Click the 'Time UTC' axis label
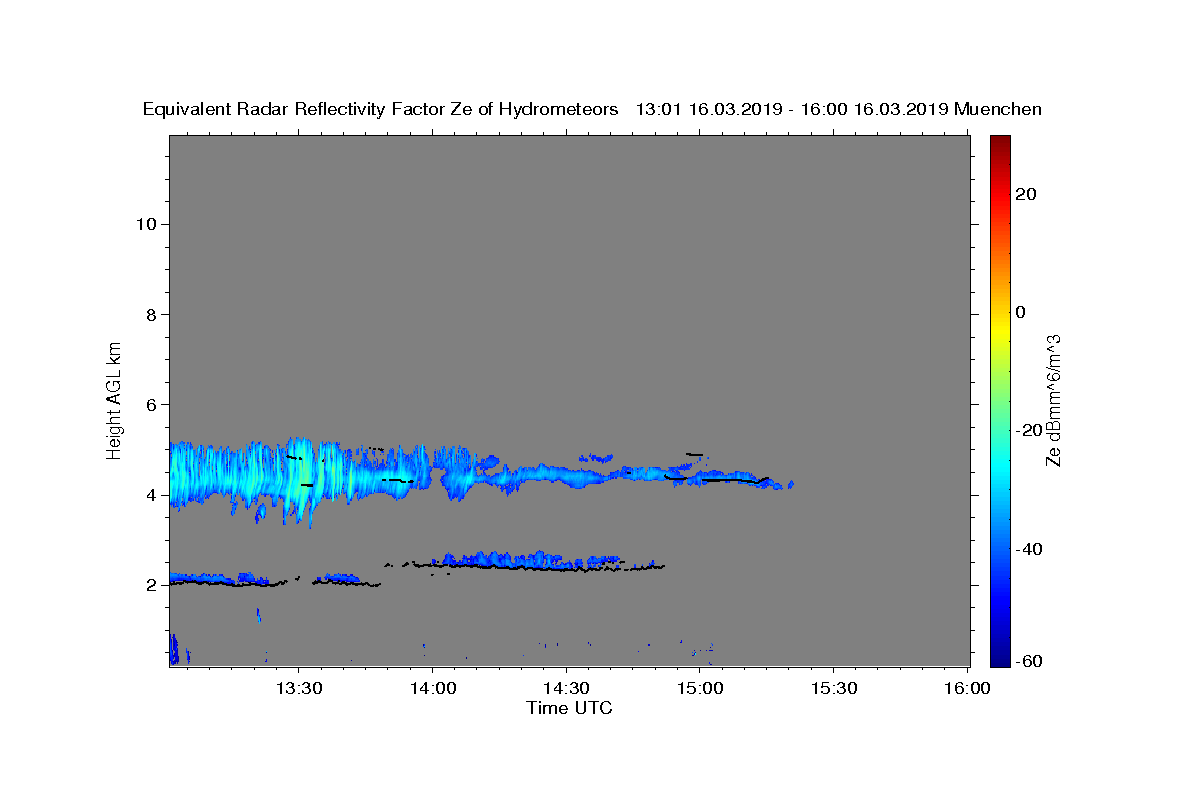This screenshot has height=800, width=1200. tap(569, 708)
